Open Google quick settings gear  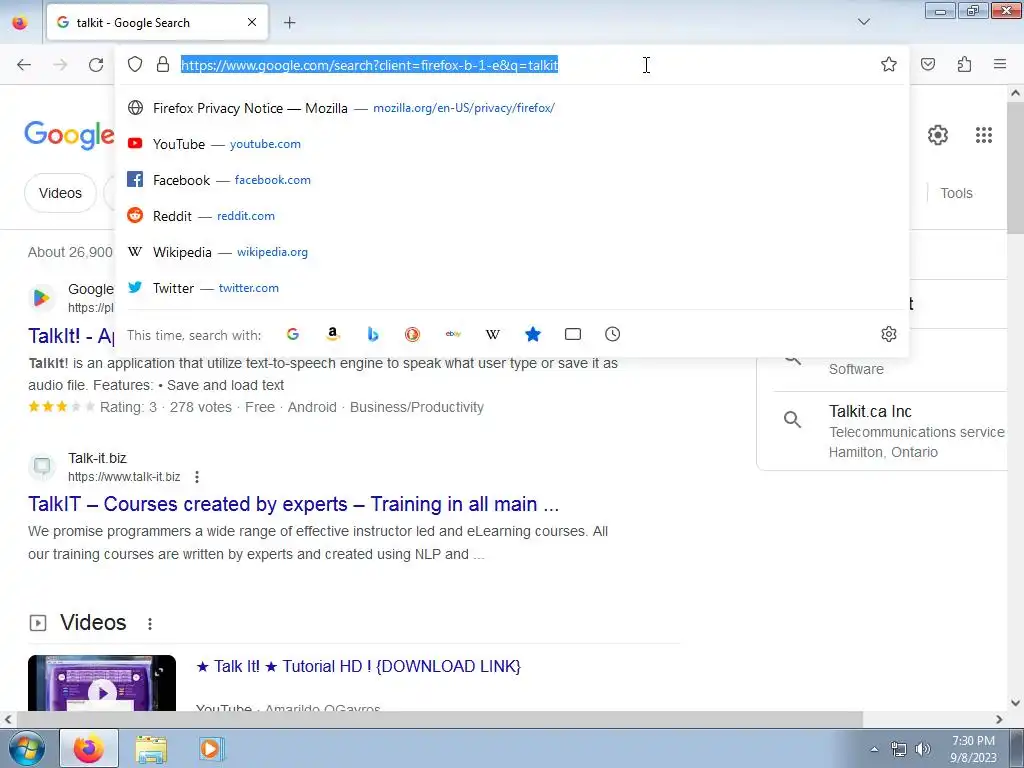pyautogui.click(x=938, y=135)
